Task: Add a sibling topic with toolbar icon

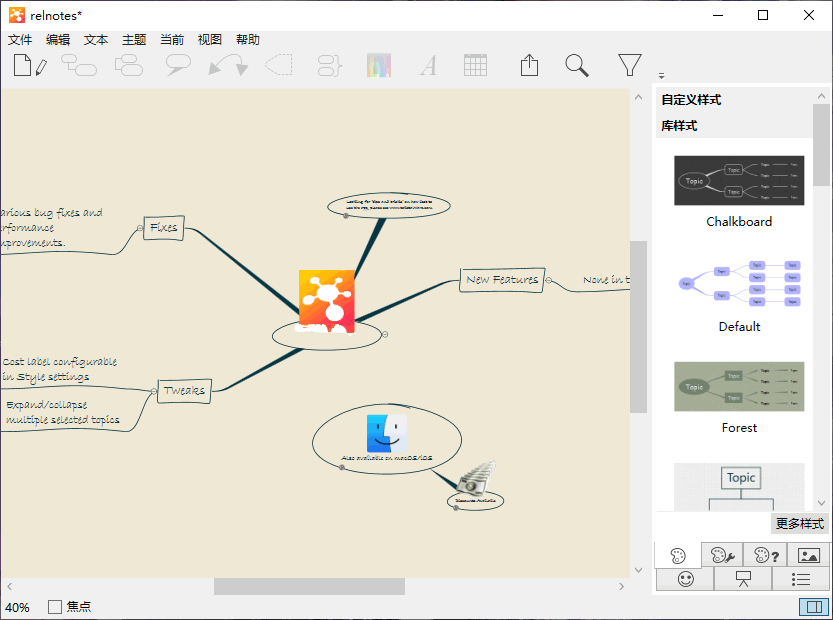Action: tap(129, 65)
